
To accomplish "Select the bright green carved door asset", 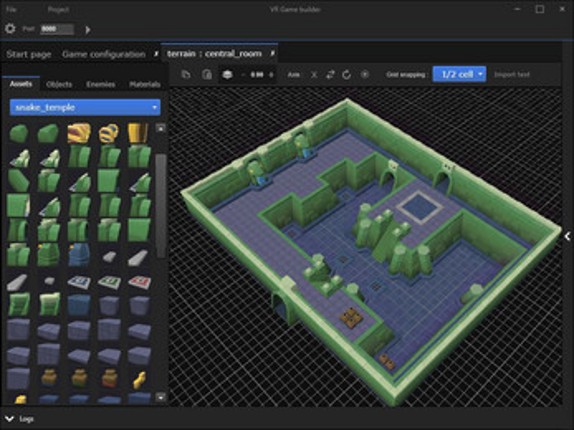I will pos(19,304).
